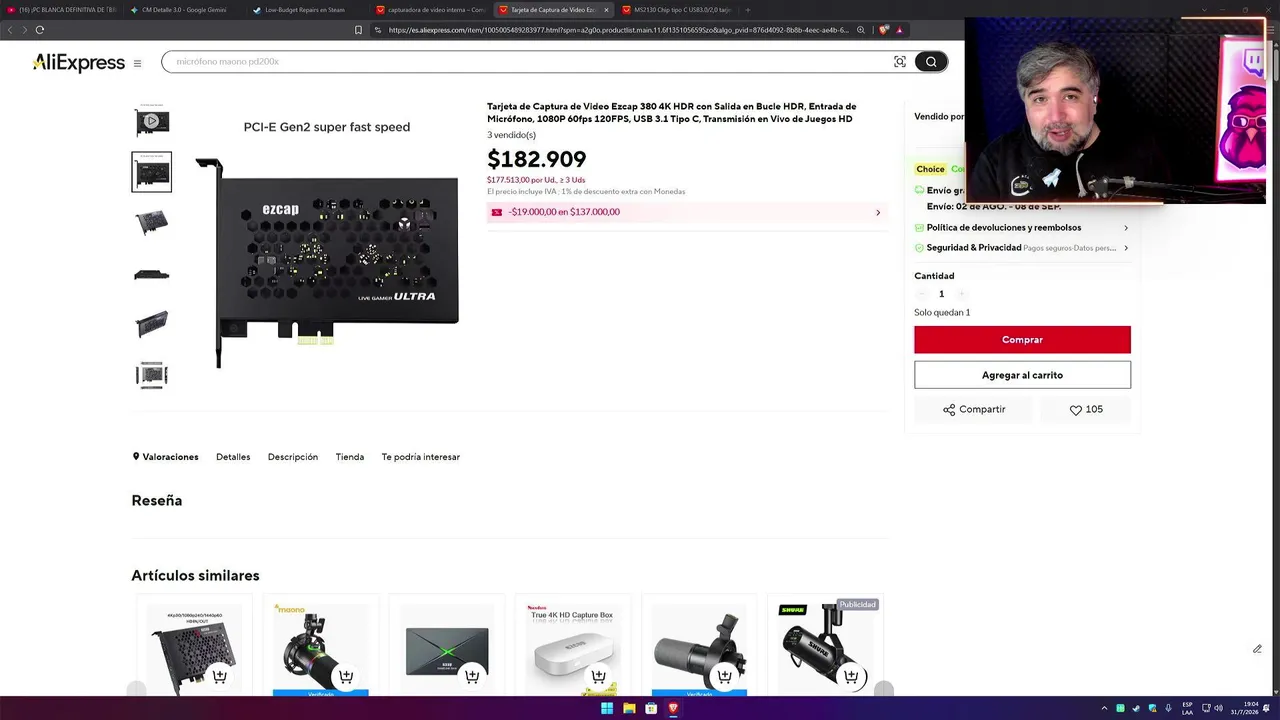Click the pencil edit icon near the scrollbar
The image size is (1280, 720).
tap(1257, 649)
